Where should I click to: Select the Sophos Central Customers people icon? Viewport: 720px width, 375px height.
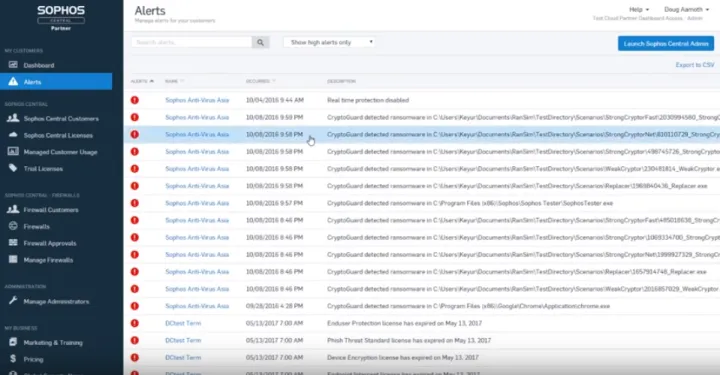coord(13,118)
